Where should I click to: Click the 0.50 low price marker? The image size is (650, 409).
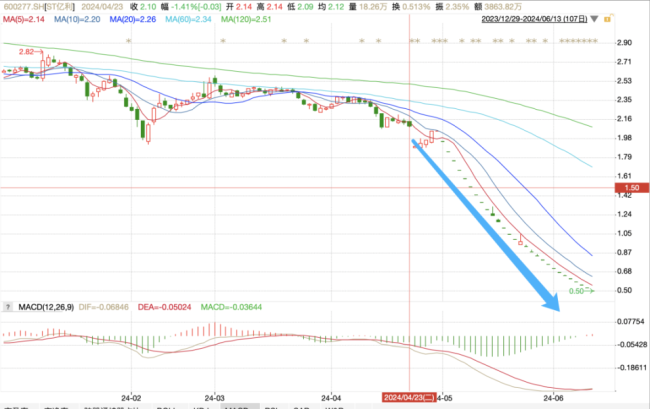[578, 291]
